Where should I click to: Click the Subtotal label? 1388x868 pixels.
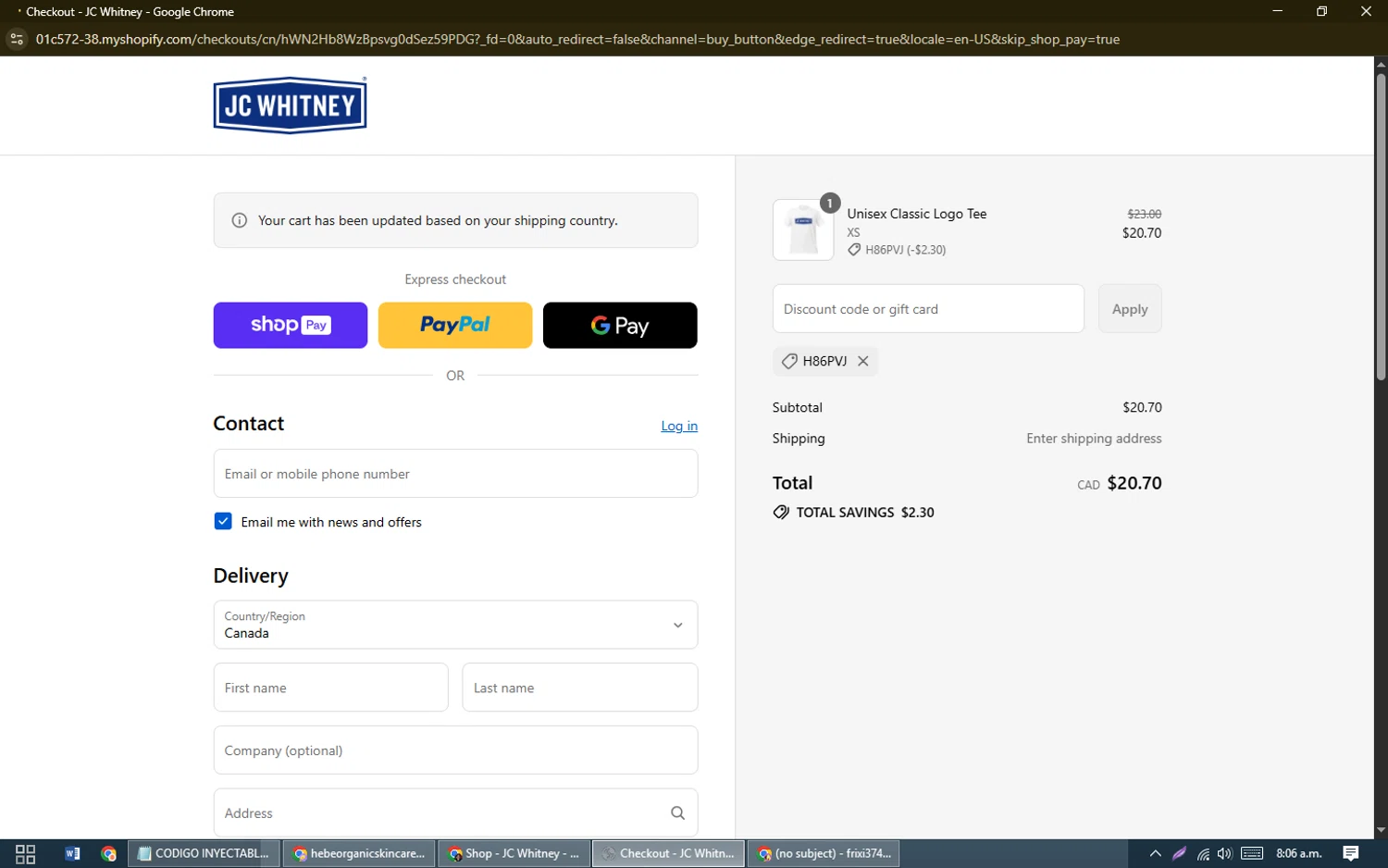[x=798, y=407]
